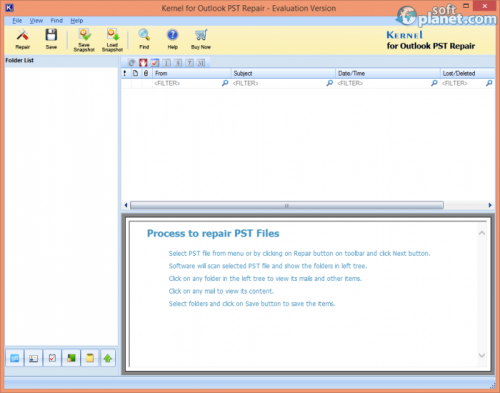This screenshot has width=500, height=393.
Task: Click the Date/Time column header
Action: click(388, 73)
